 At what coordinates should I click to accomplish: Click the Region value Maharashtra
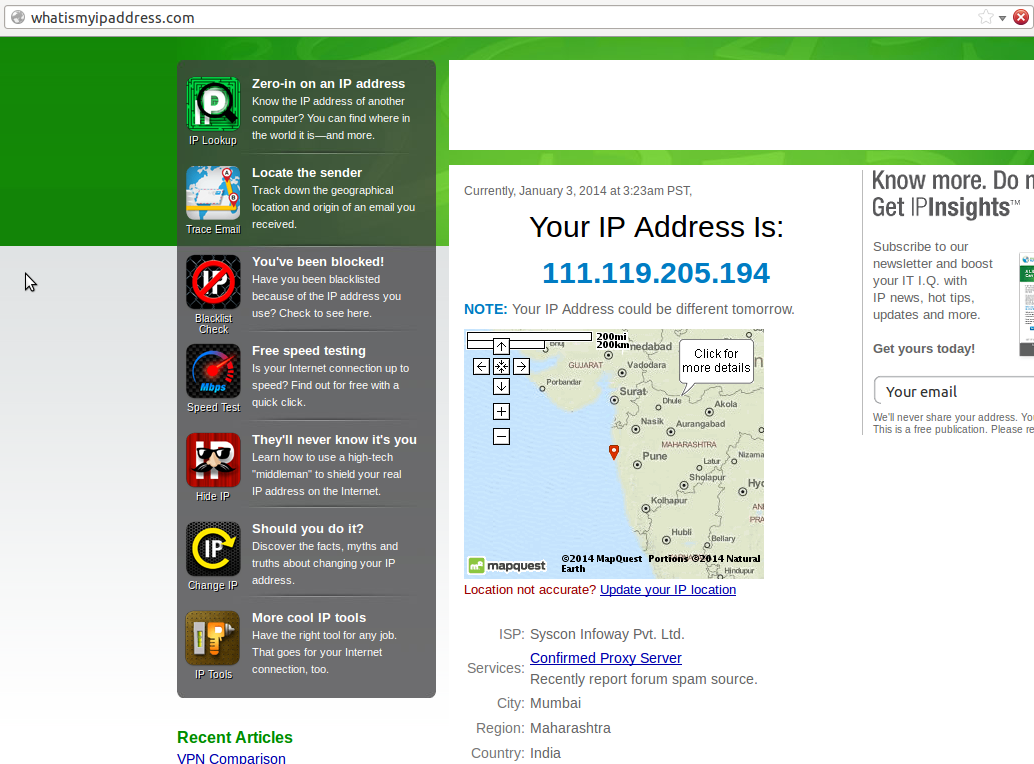coord(570,728)
